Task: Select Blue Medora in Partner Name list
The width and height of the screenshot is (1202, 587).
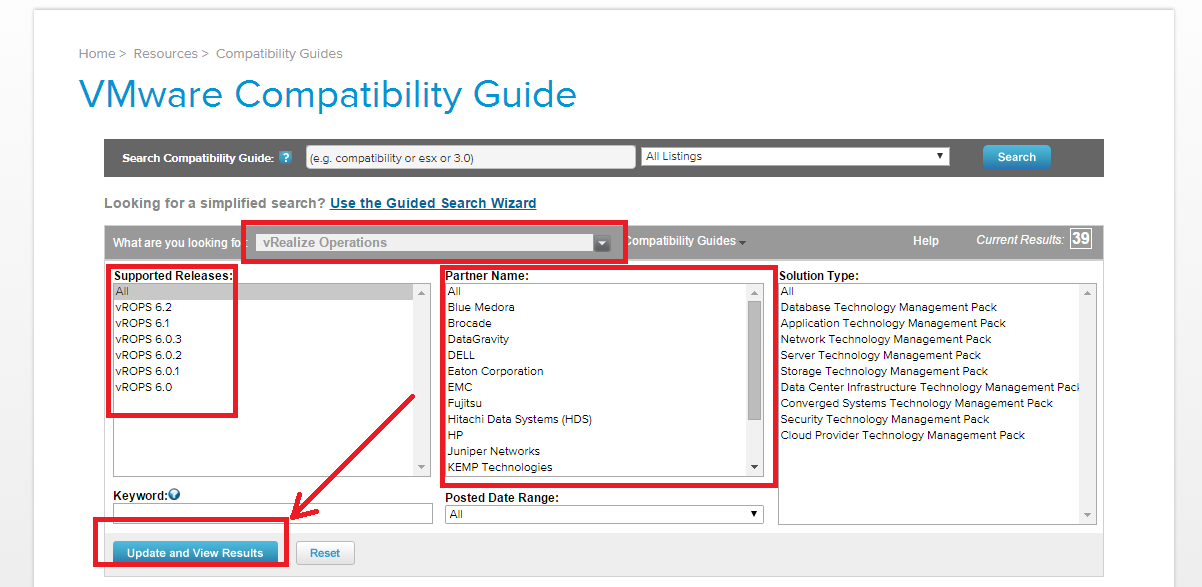Action: 481,307
